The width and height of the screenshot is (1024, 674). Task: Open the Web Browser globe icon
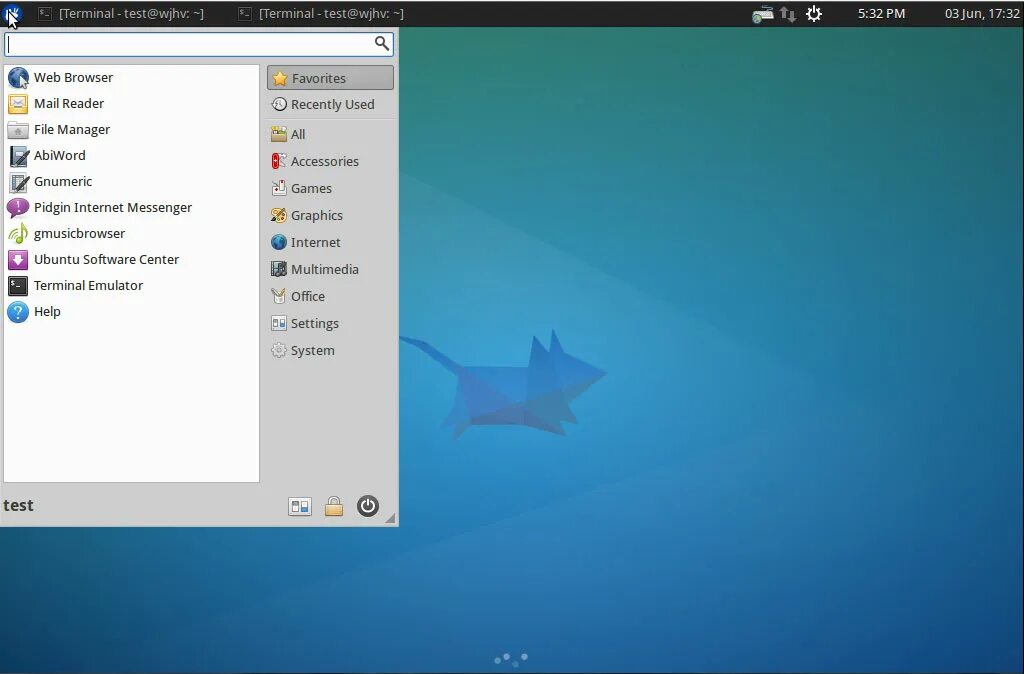18,78
